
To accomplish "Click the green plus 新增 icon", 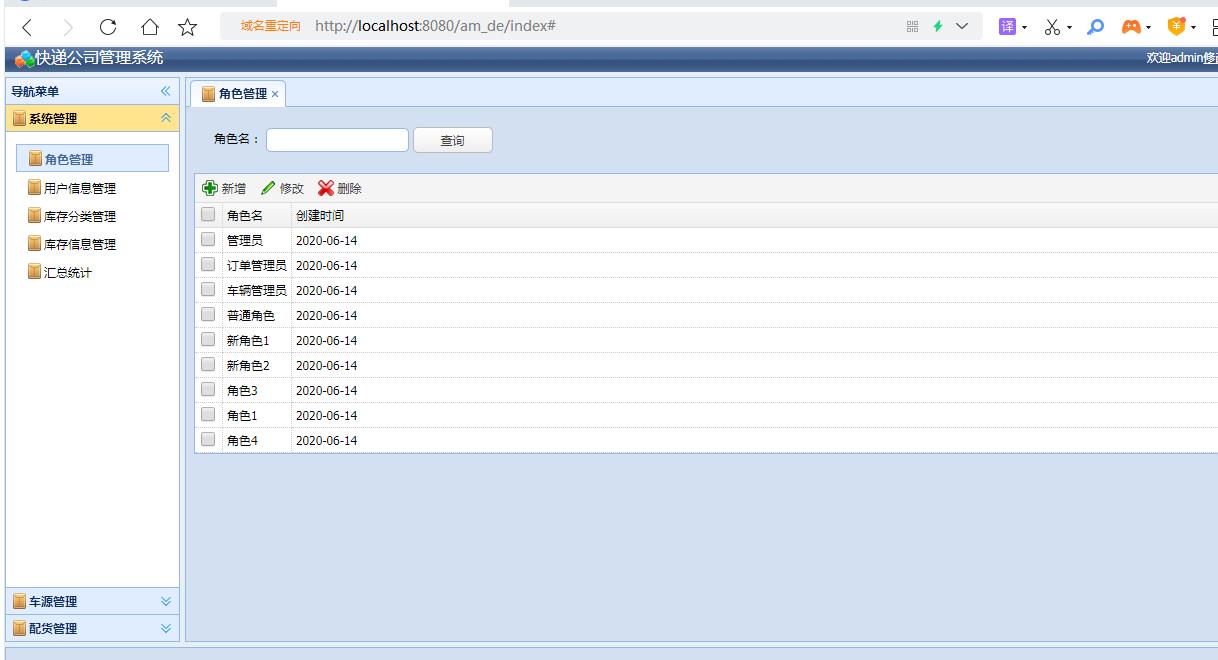I will pyautogui.click(x=210, y=188).
